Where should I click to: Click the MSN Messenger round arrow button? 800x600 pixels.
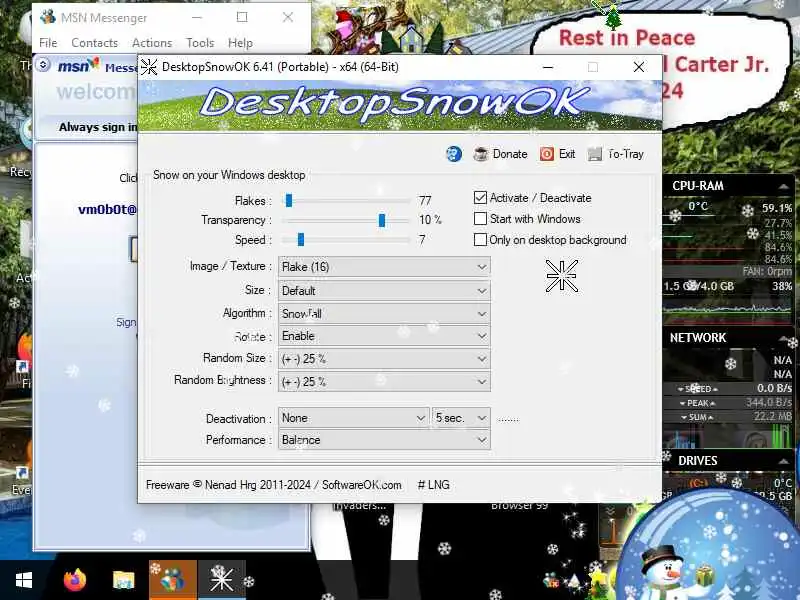43,65
